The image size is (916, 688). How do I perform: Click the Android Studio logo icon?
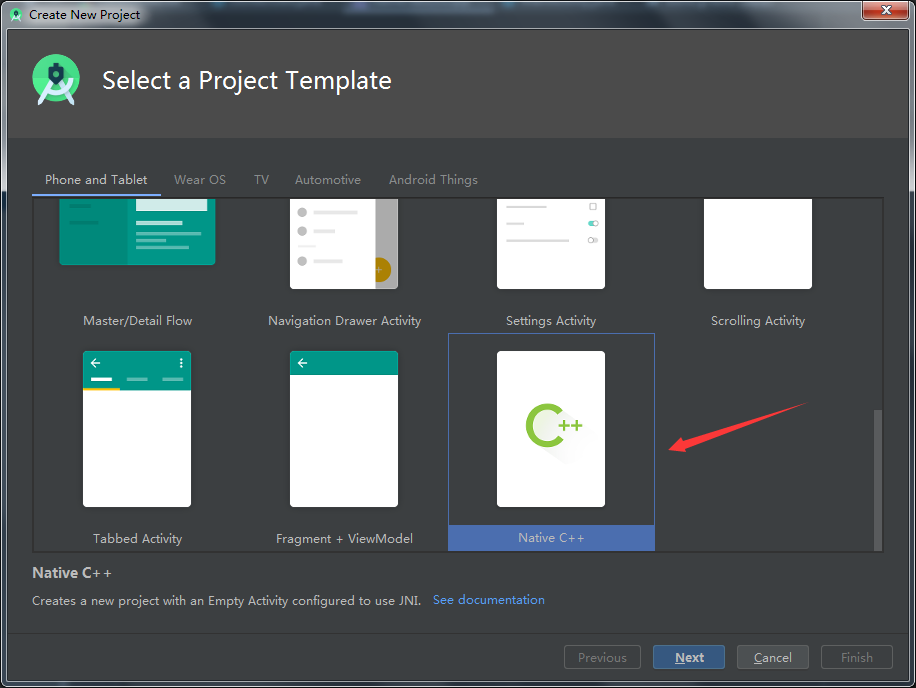tap(56, 80)
